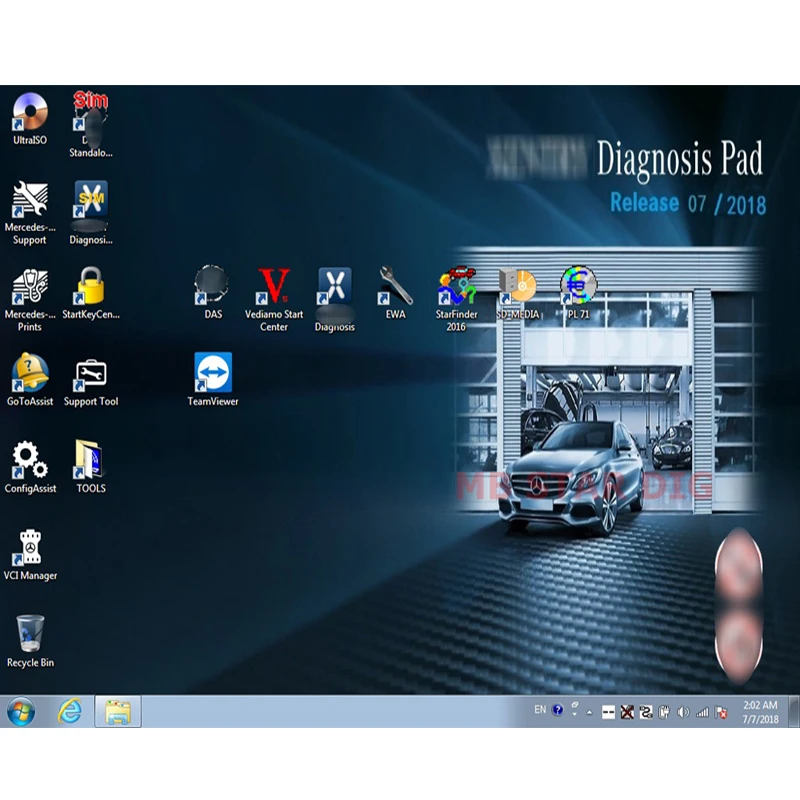Screen dimensions: 800x800
Task: Open the Windows Start menu
Action: 21,712
